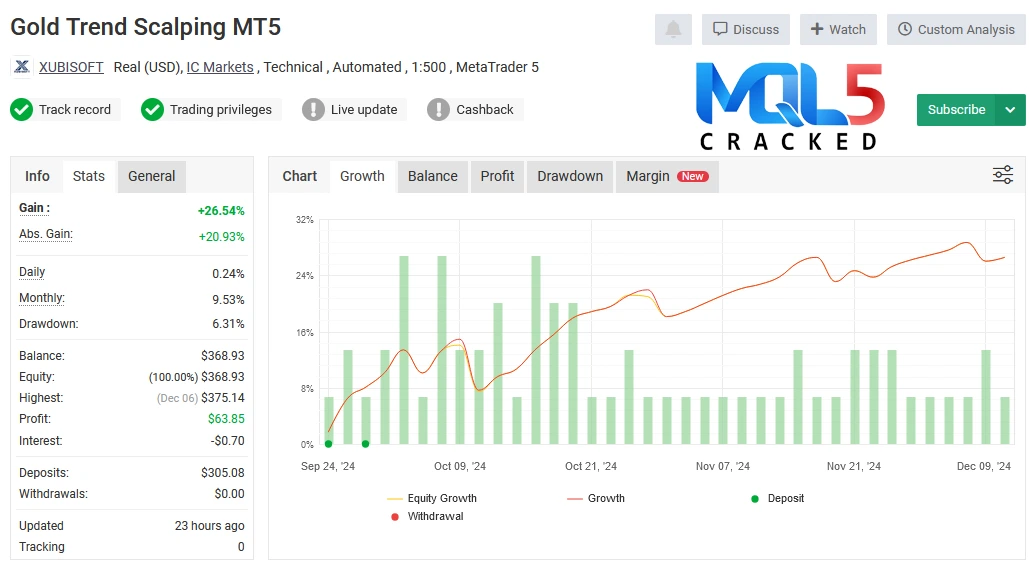The width and height of the screenshot is (1029, 569).
Task: Toggle Deposit legend item
Action: (x=778, y=498)
